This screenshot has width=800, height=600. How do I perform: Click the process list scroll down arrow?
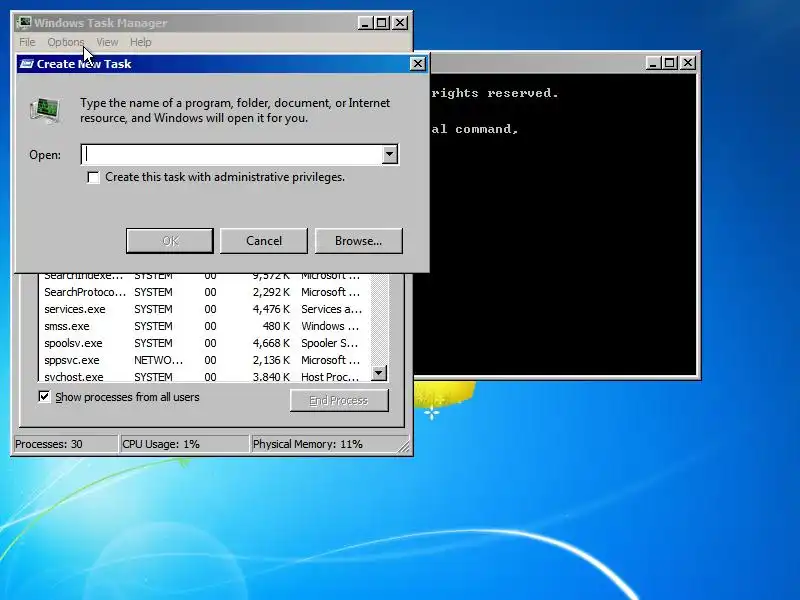pyautogui.click(x=379, y=373)
